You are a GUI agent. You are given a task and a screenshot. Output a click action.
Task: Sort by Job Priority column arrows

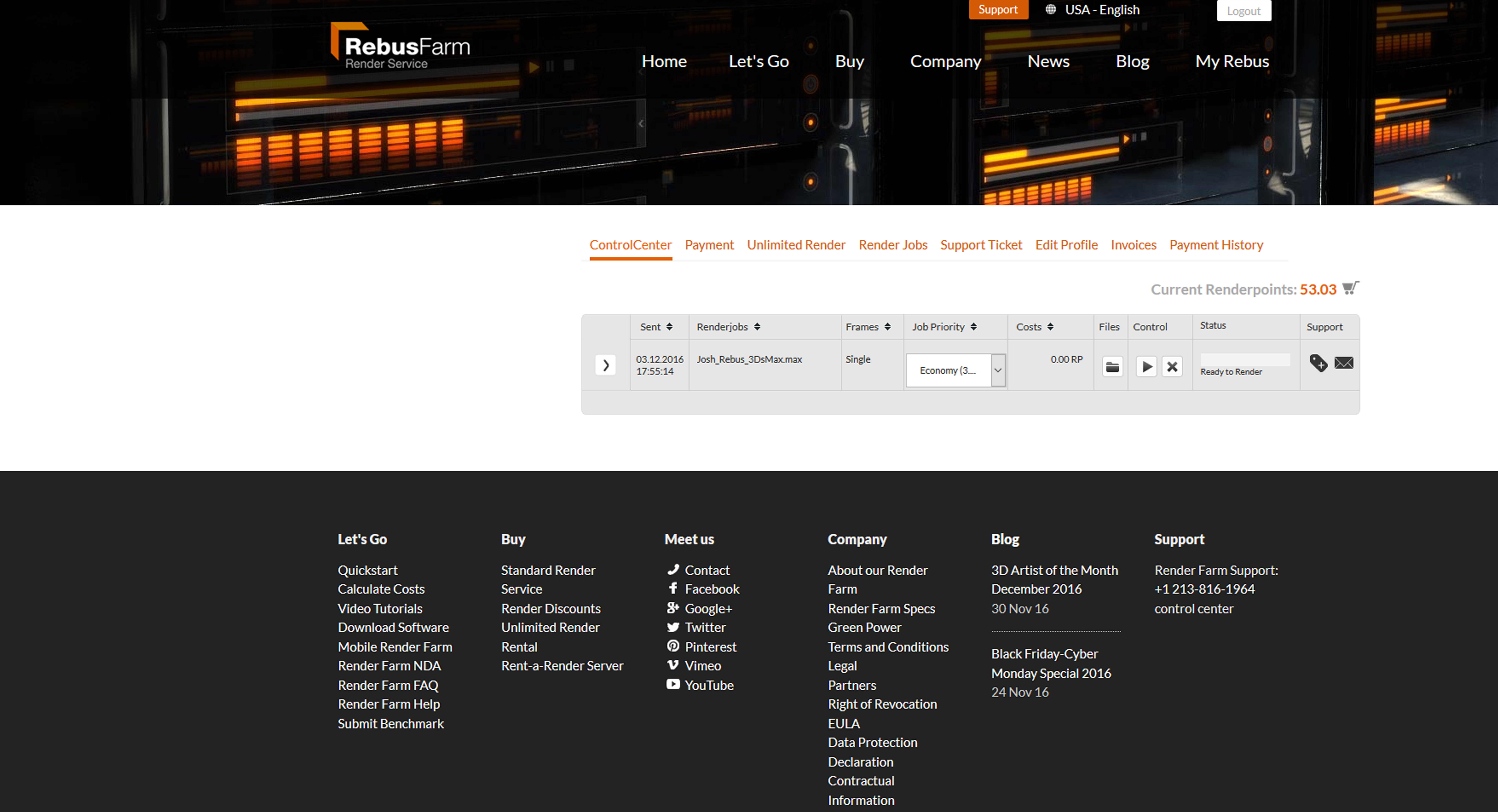tap(974, 327)
